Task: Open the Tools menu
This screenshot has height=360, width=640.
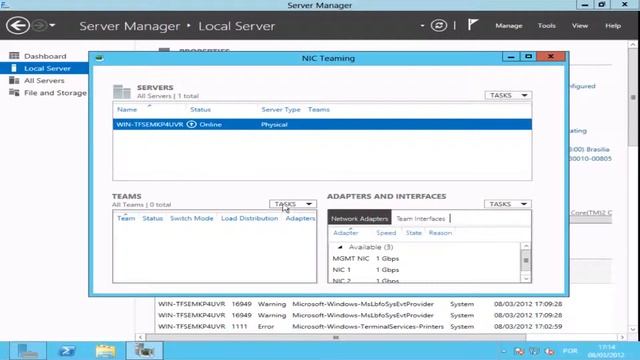Action: pos(547,26)
